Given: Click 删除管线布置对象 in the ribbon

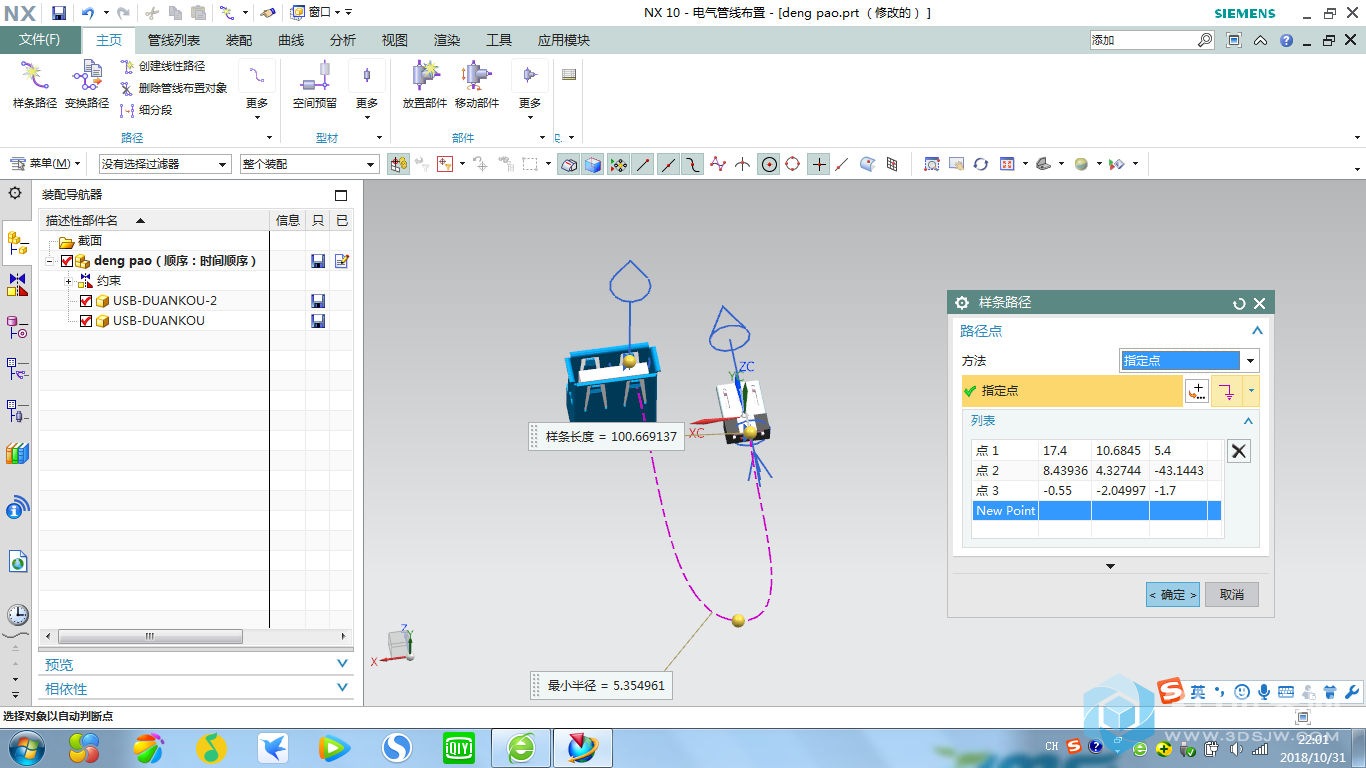Looking at the screenshot, I should click(x=173, y=88).
